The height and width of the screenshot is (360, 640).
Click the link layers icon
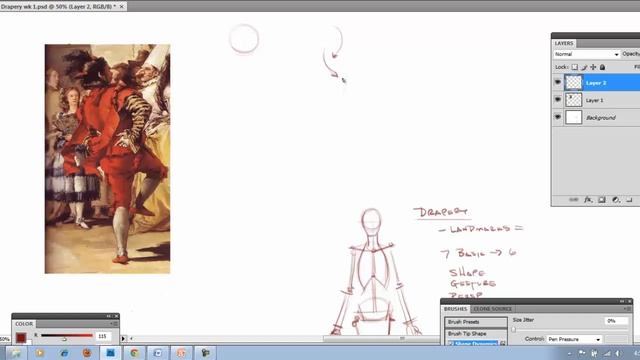tap(573, 200)
